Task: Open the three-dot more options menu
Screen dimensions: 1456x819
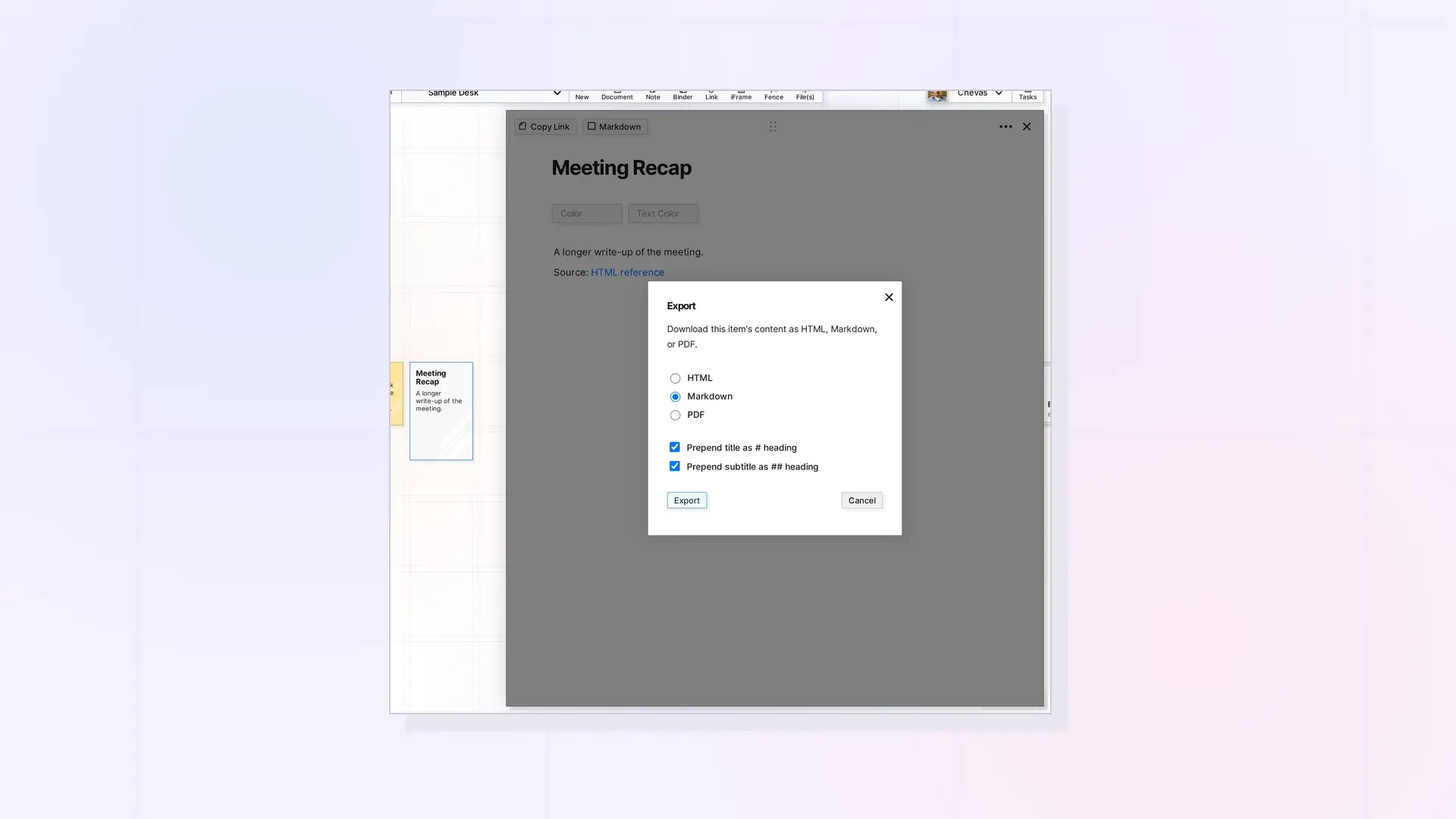Action: [1006, 127]
